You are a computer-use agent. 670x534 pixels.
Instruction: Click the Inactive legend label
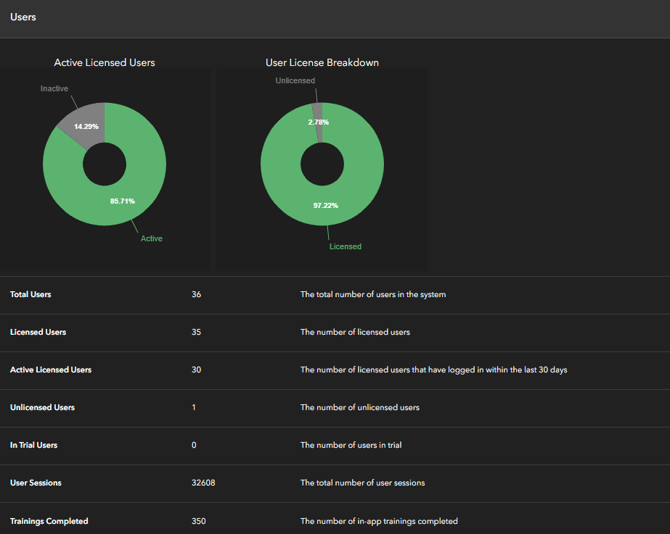[54, 89]
